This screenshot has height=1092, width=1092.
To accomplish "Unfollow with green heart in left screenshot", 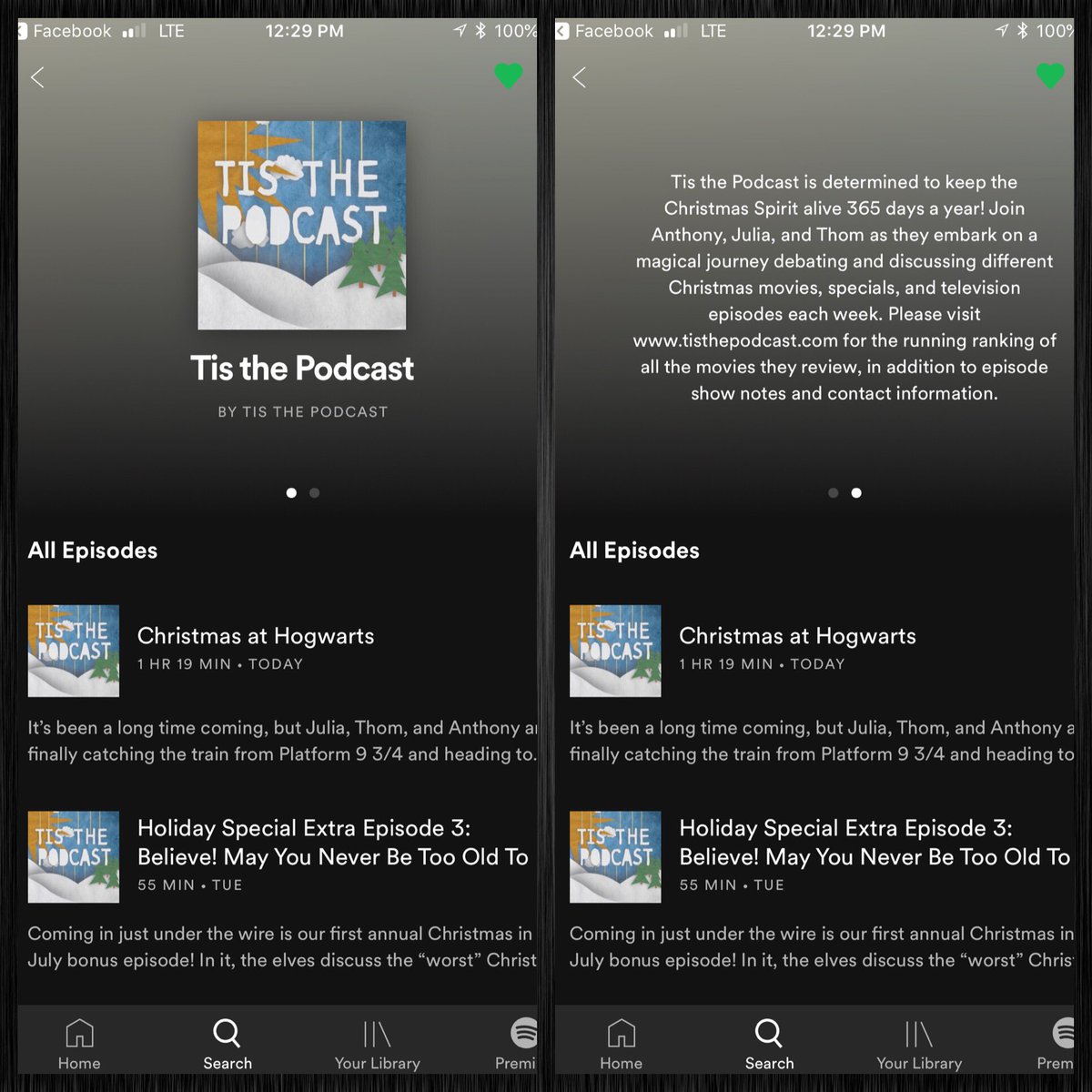I will (509, 76).
